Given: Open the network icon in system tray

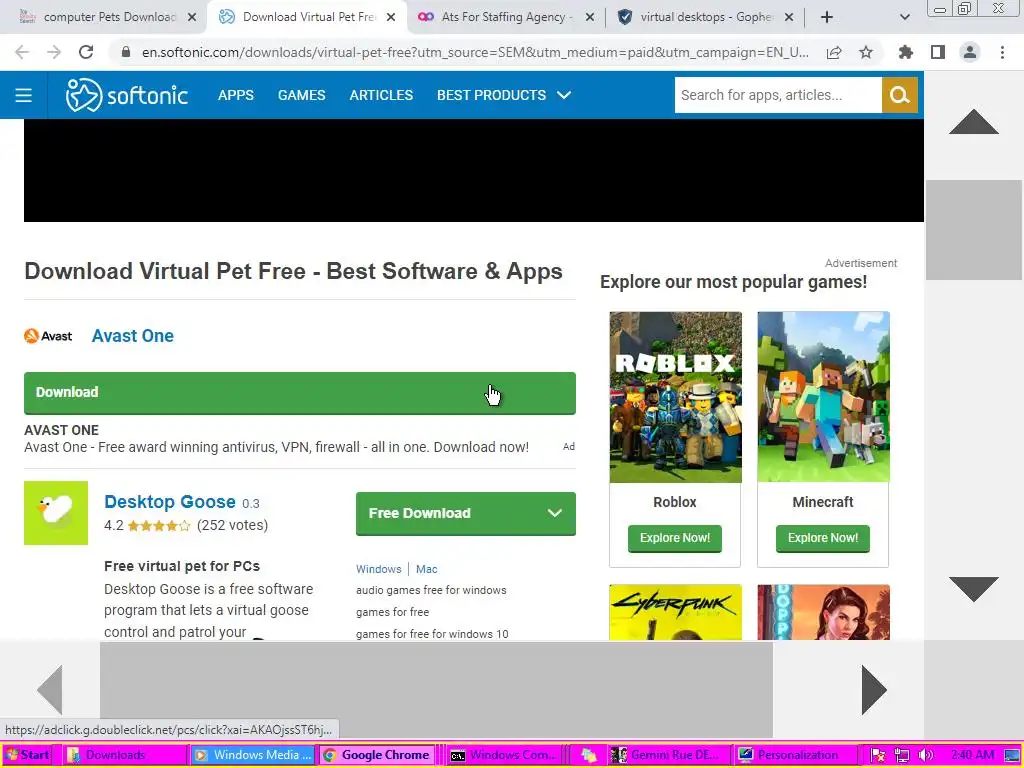Looking at the screenshot, I should [902, 755].
